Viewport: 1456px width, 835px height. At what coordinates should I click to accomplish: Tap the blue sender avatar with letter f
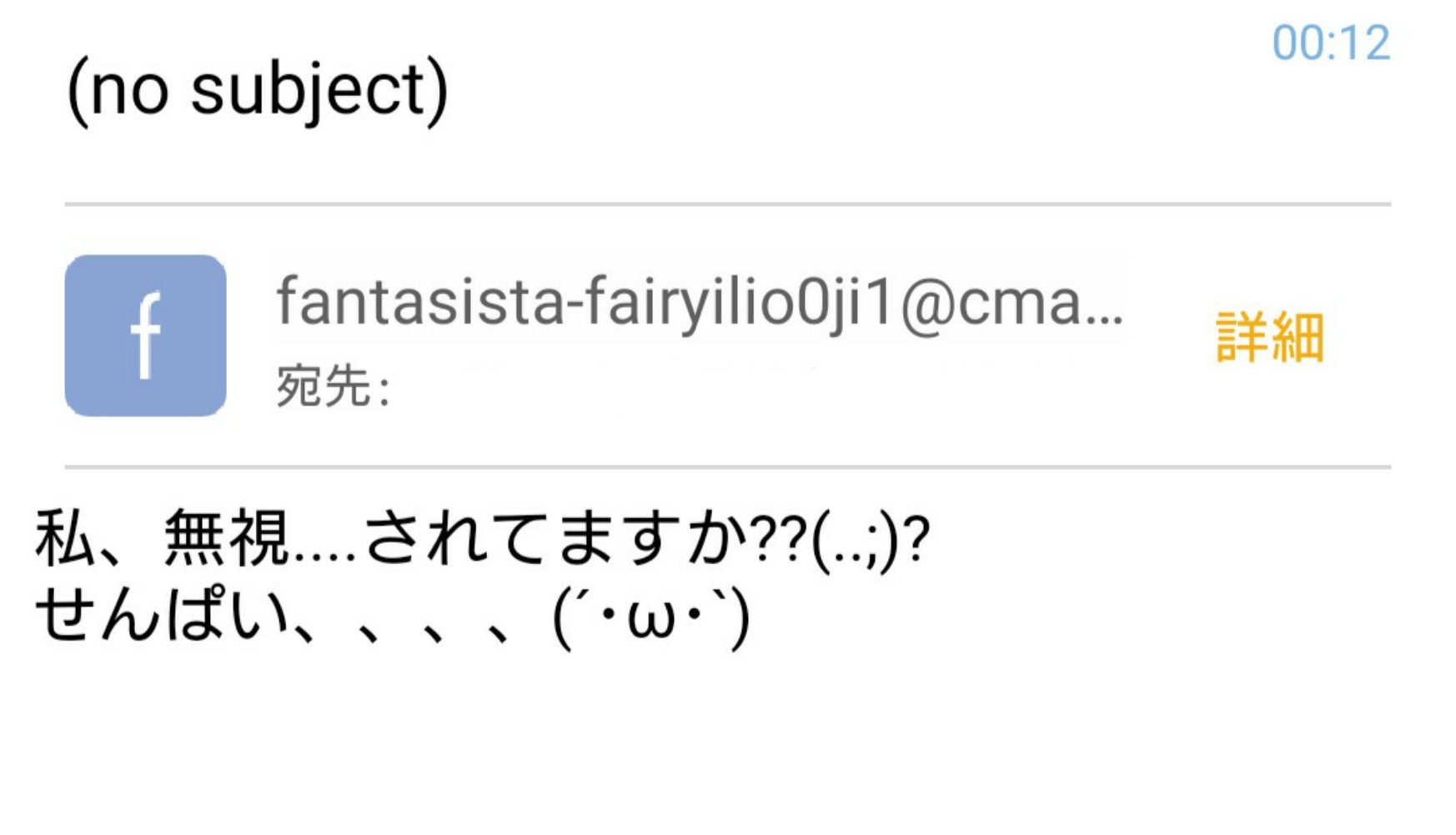[146, 335]
